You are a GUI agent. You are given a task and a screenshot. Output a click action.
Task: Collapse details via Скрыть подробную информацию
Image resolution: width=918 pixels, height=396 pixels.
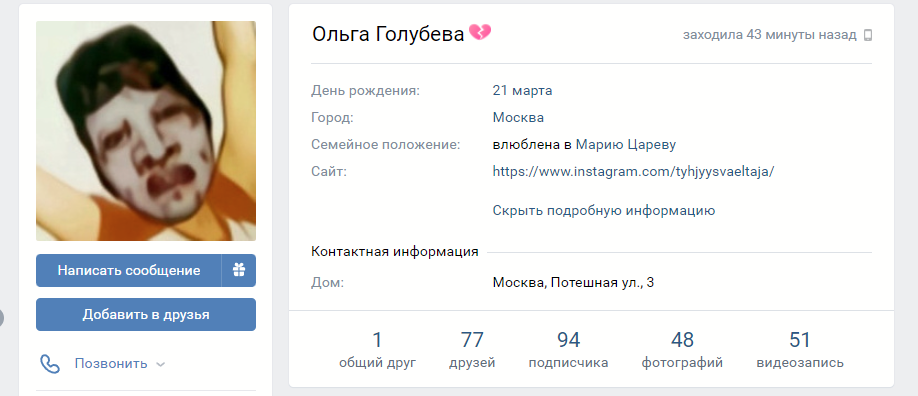[604, 211]
